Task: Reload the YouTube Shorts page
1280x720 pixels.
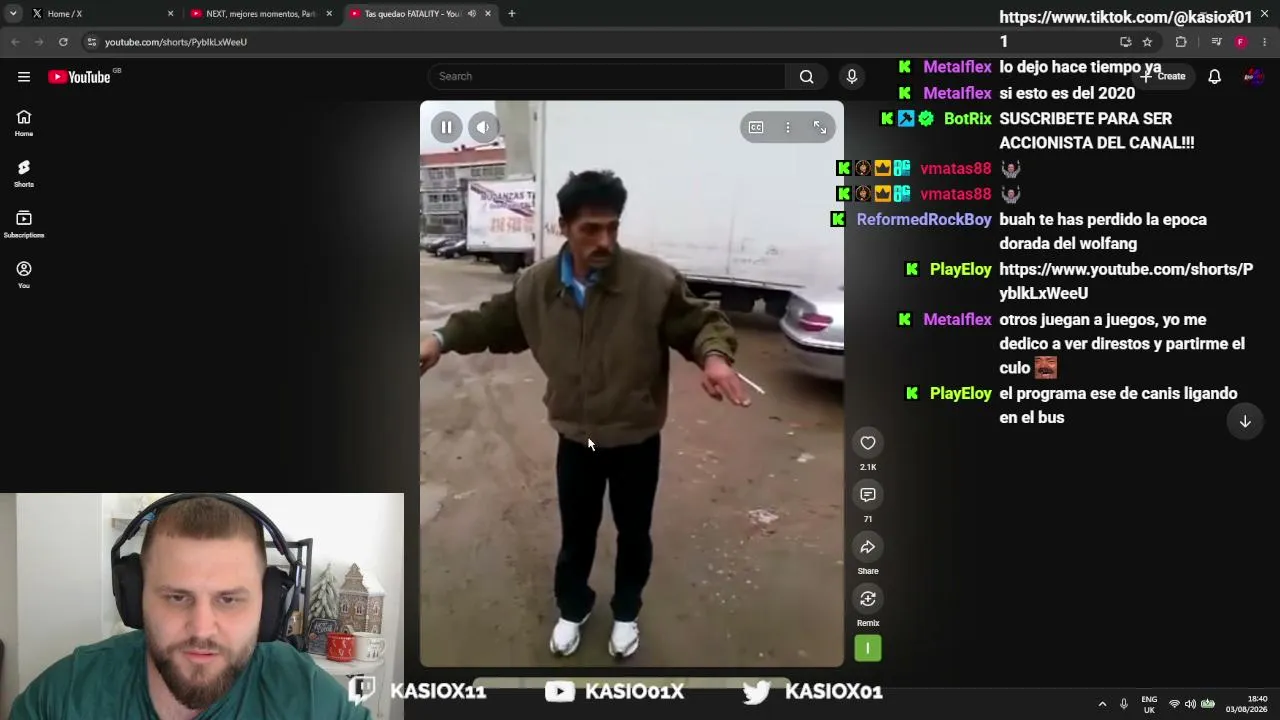Action: coord(63,42)
